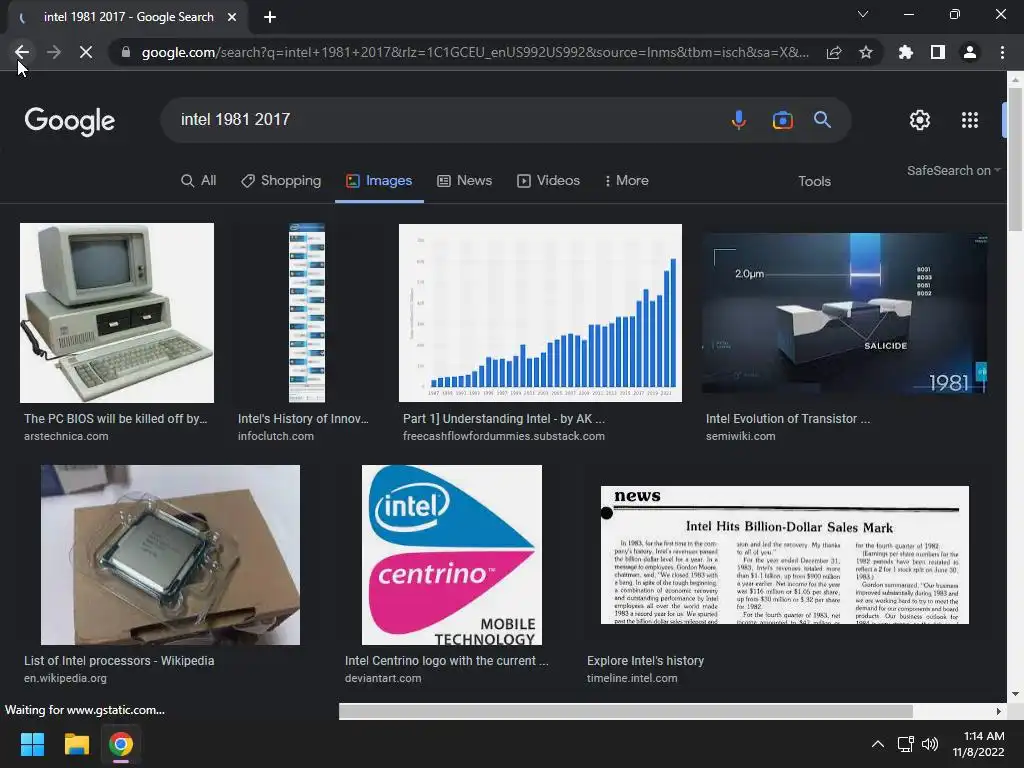
Task: Search by image with Google Lens icon
Action: point(782,120)
